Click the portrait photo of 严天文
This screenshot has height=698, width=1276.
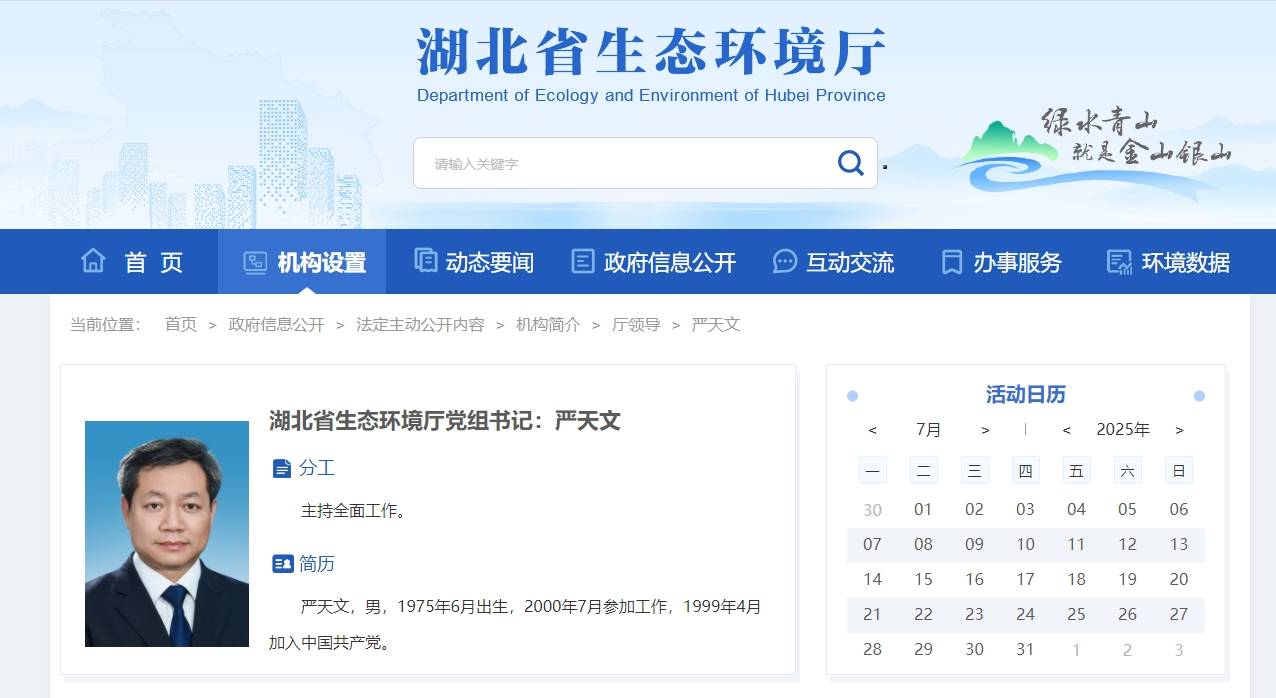click(167, 533)
